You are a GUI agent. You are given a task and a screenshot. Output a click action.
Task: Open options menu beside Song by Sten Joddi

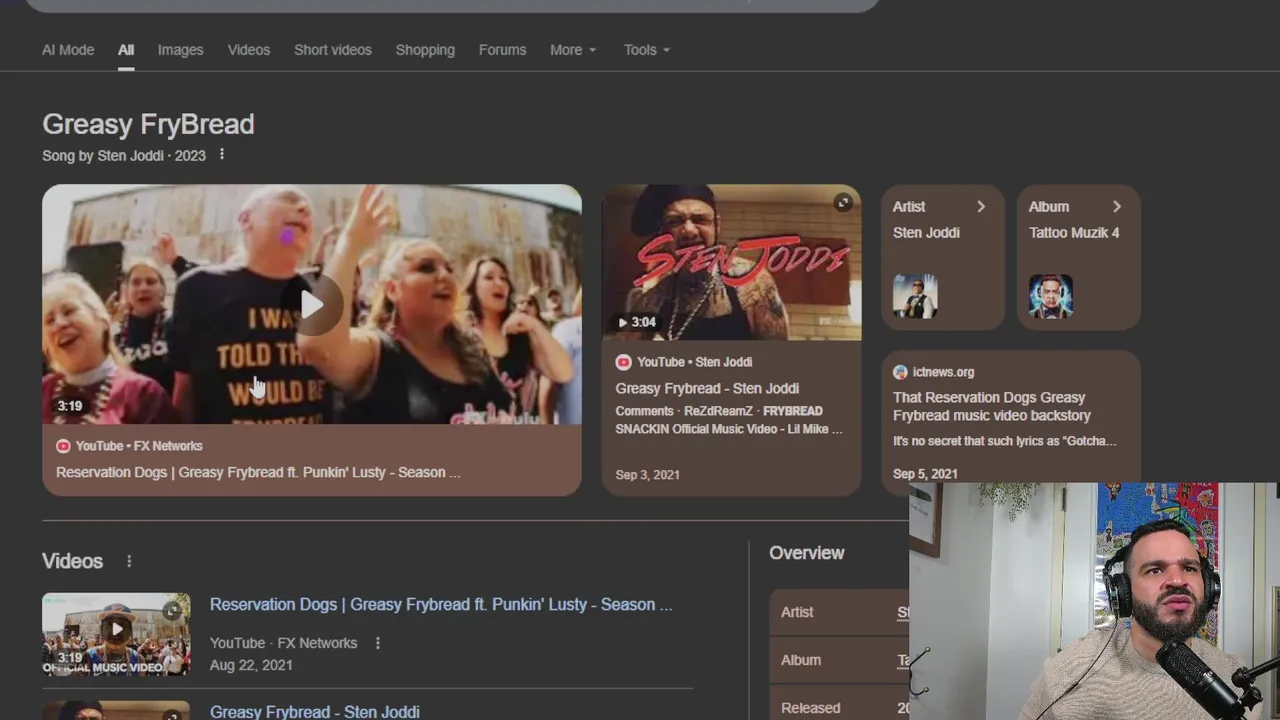coord(222,155)
